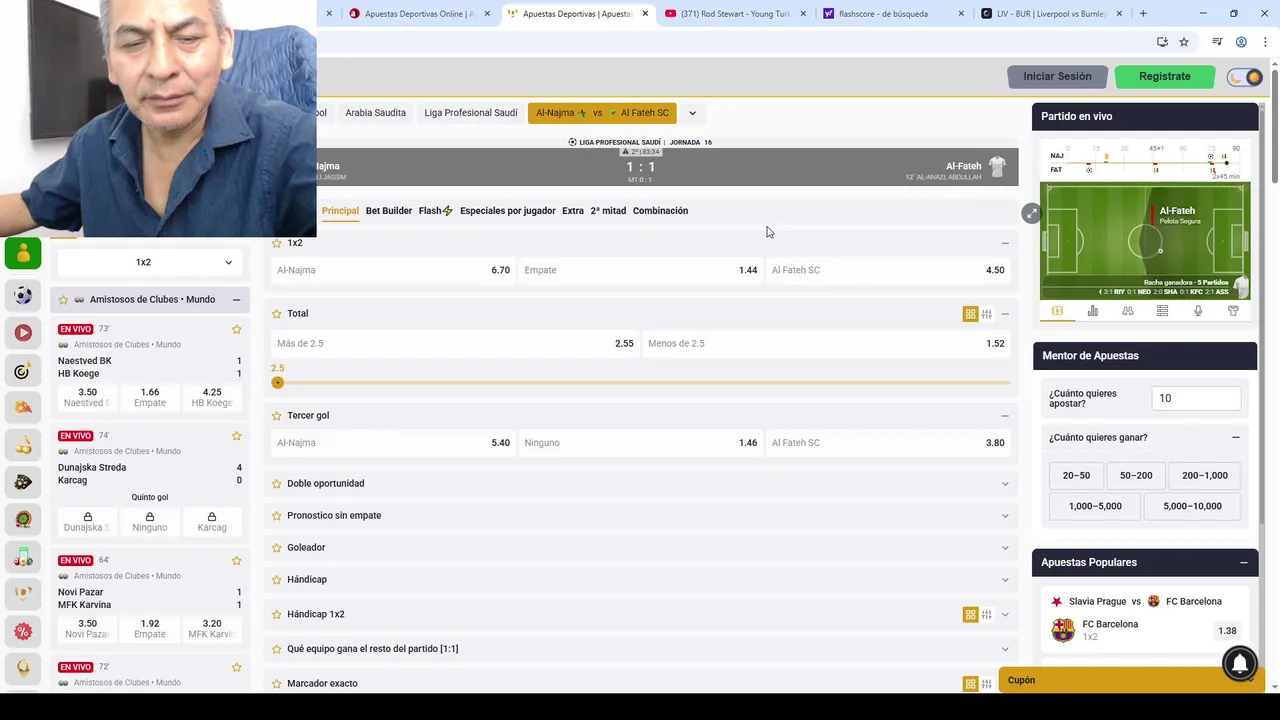Favorite the Novi Pazar match star
This screenshot has height=720, width=1280.
click(x=237, y=561)
